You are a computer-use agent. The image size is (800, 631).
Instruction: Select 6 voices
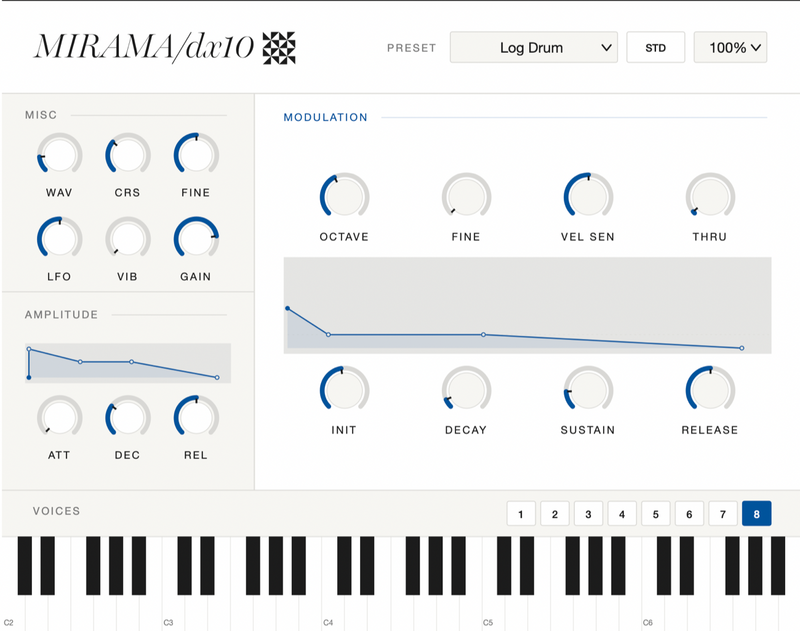(689, 514)
